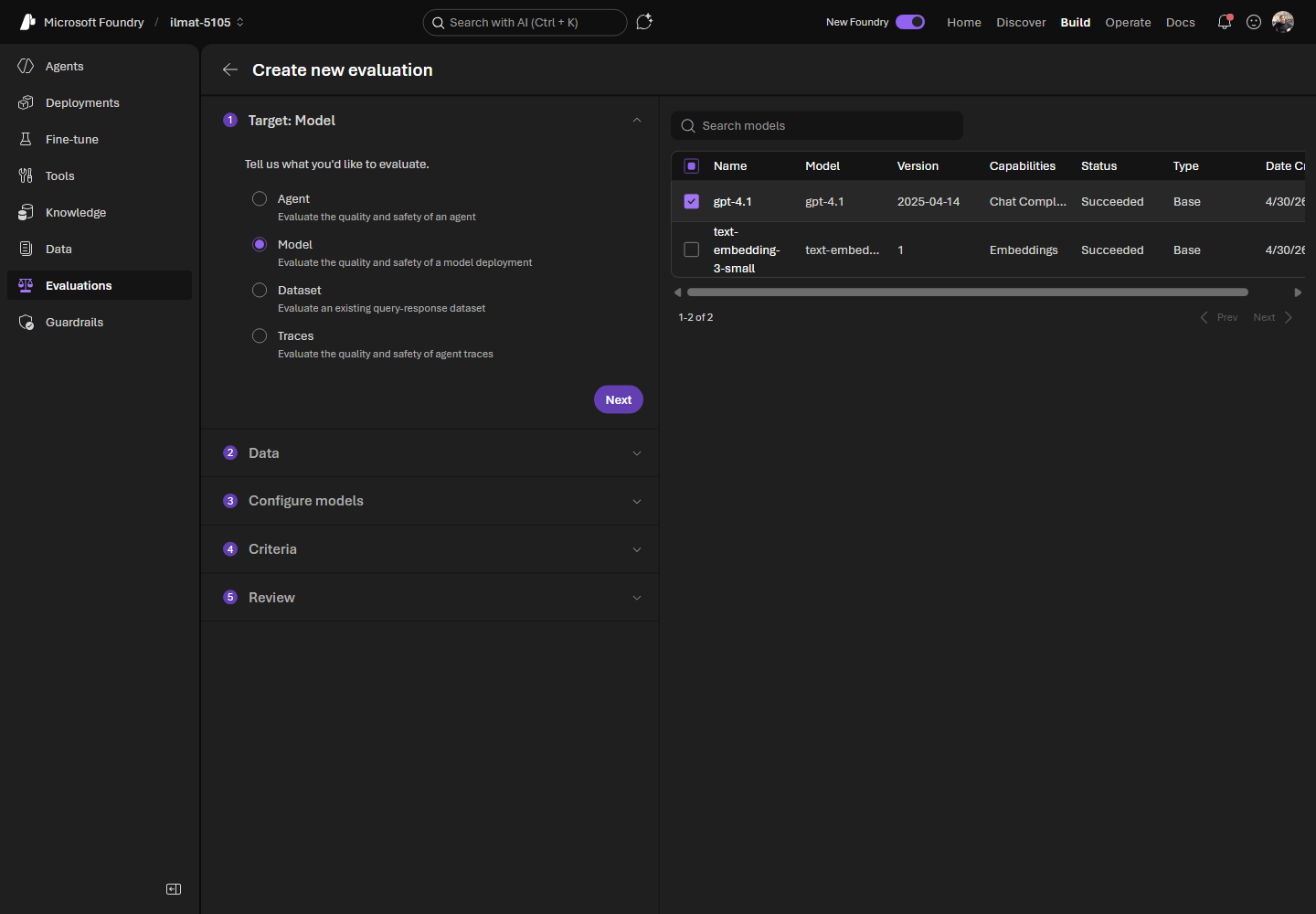
Task: Click the Microsoft Foundry logo icon
Action: click(x=27, y=22)
